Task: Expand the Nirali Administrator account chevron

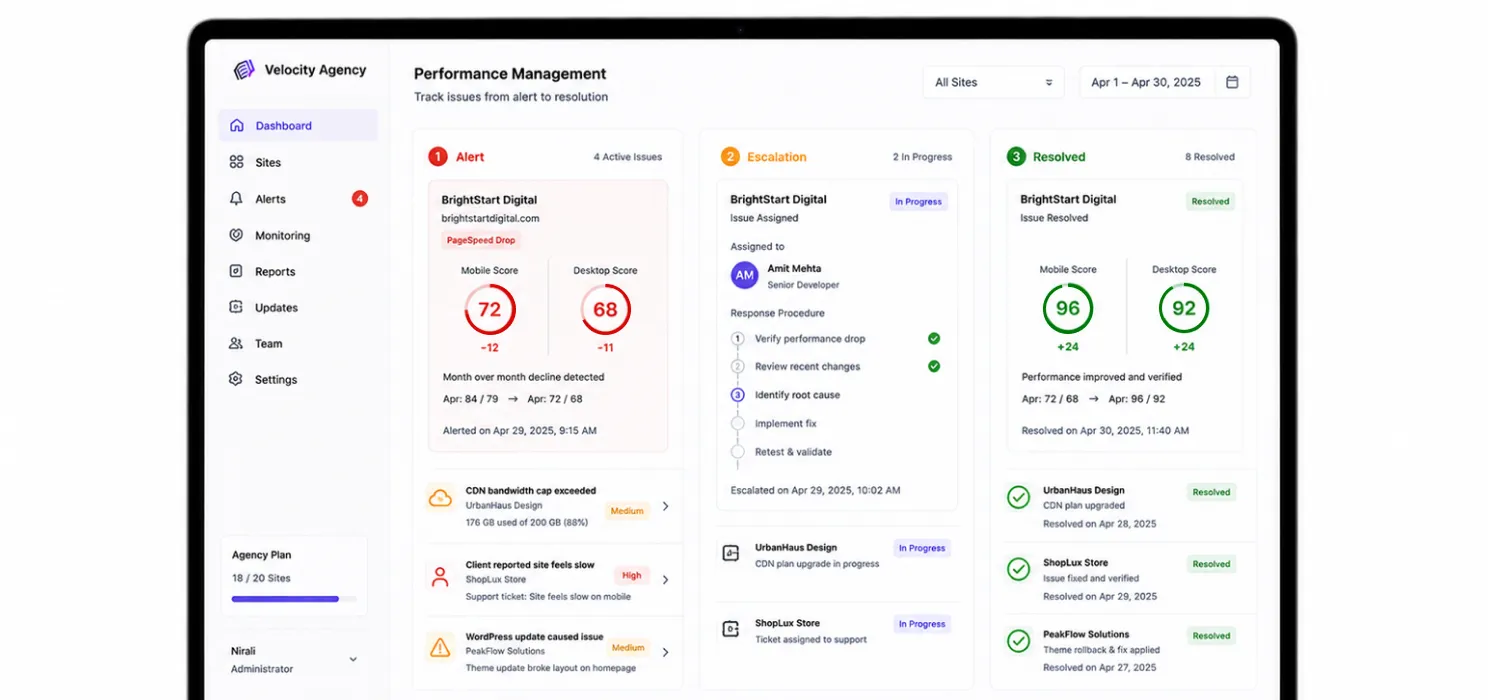Action: point(353,660)
